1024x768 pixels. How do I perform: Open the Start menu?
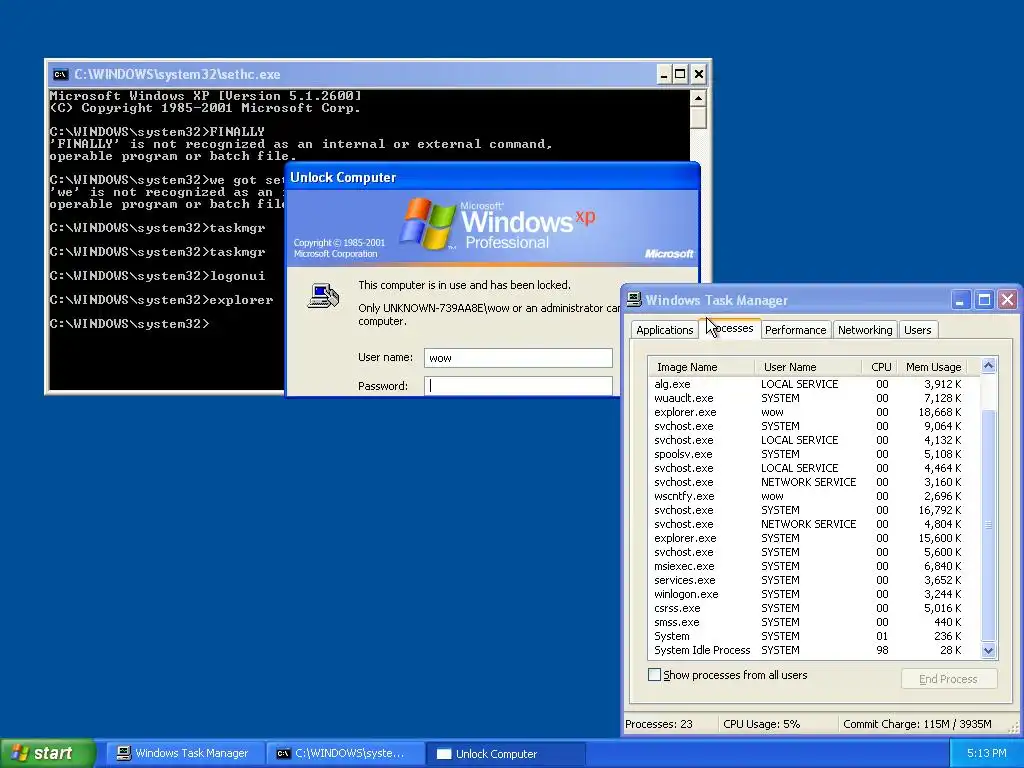(47, 754)
